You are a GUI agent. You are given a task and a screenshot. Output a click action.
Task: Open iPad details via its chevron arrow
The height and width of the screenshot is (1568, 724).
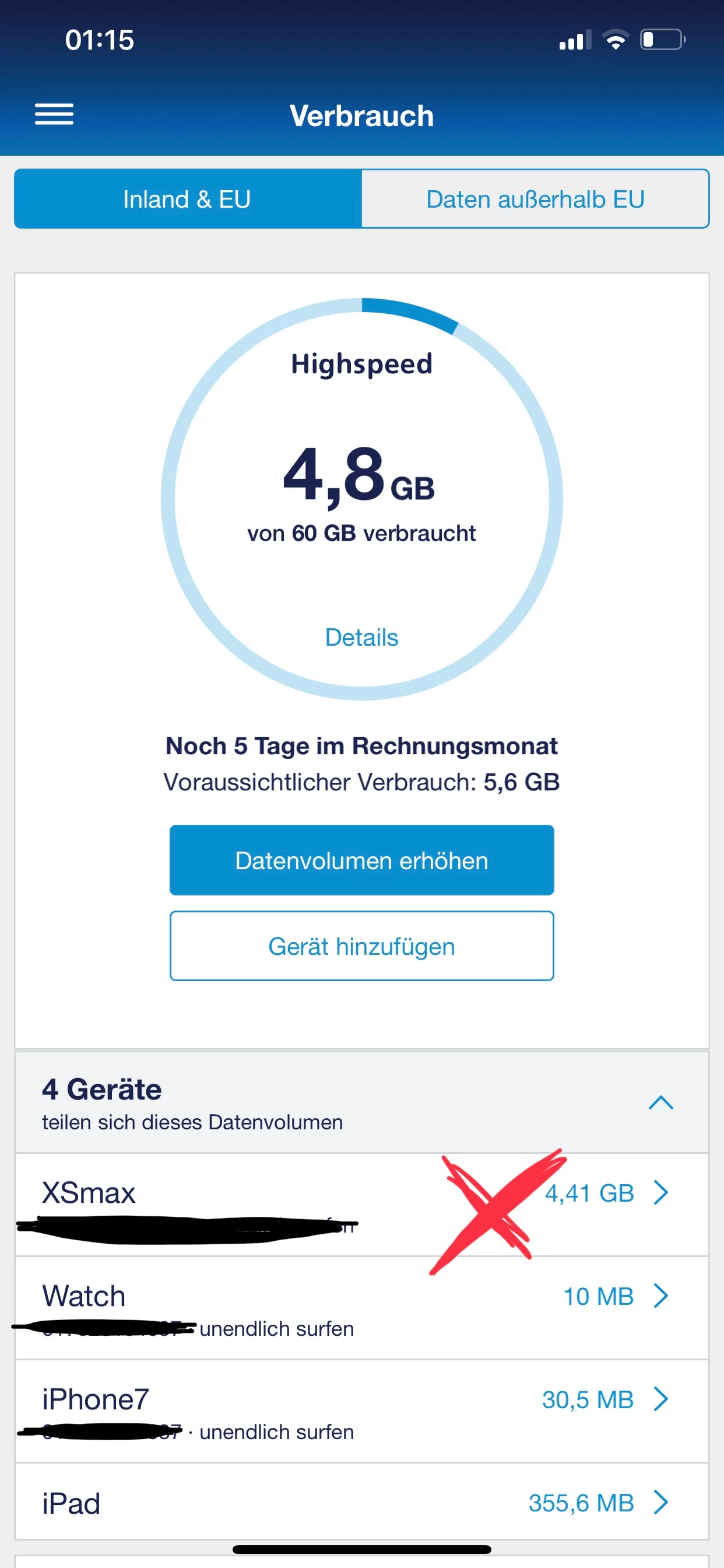click(x=660, y=1501)
